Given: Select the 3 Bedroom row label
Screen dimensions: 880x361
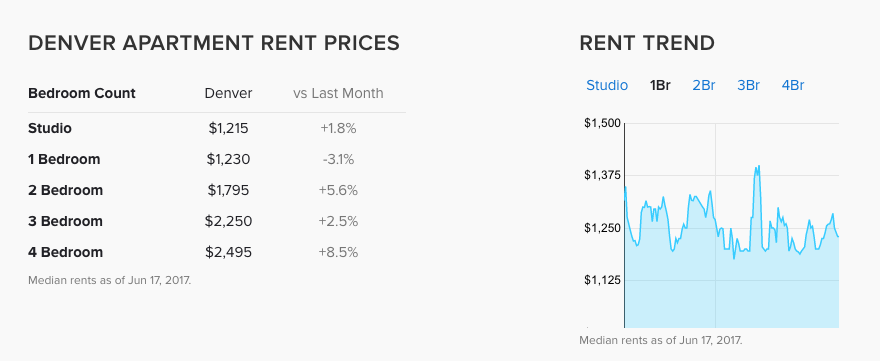Looking at the screenshot, I should (66, 221).
